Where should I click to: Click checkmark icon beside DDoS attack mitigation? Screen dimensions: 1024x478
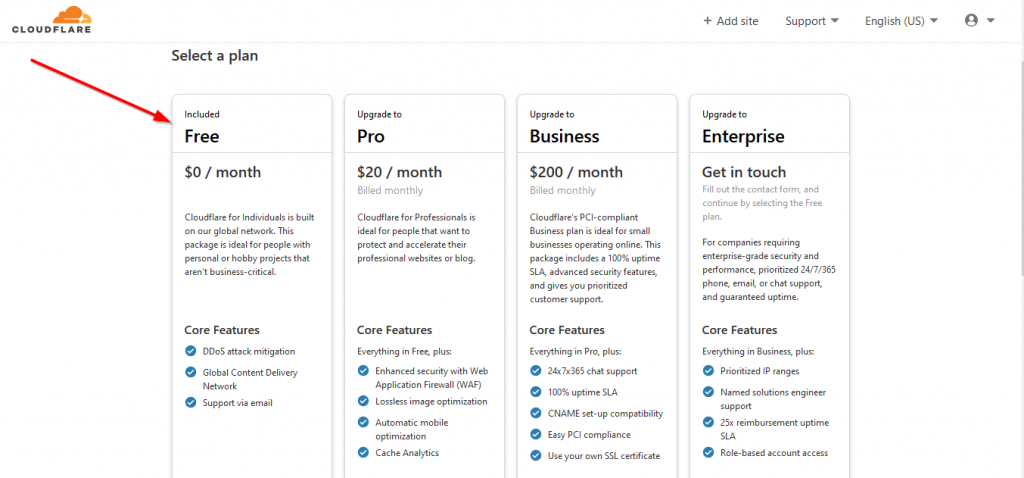tap(191, 351)
